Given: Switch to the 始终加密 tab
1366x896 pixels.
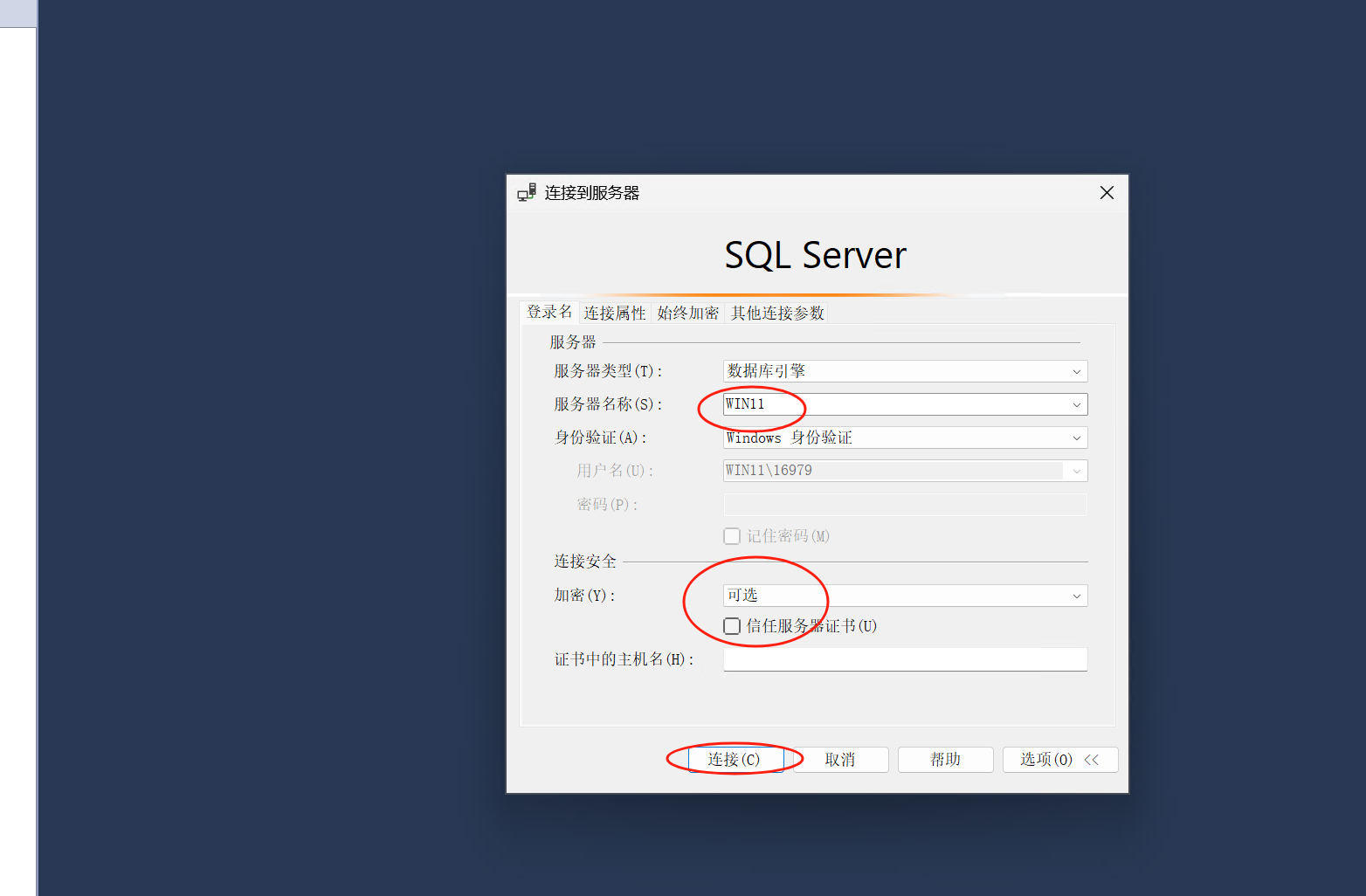Looking at the screenshot, I should 687,313.
